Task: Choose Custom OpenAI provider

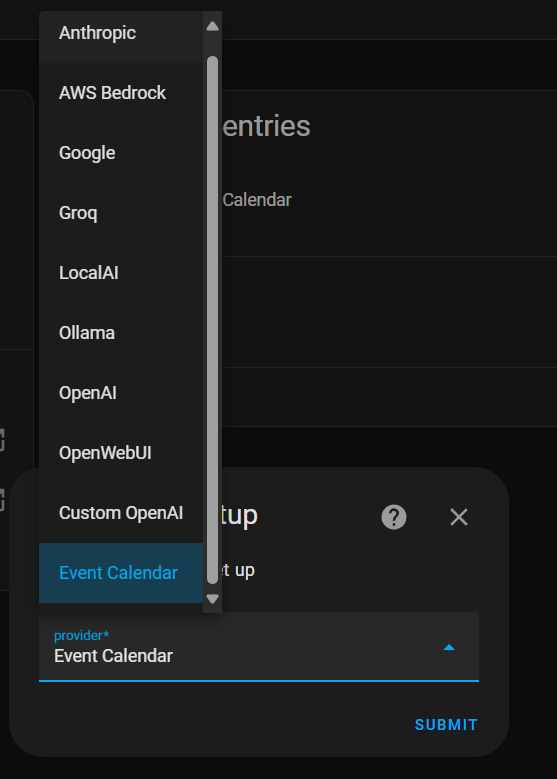Action: tap(121, 513)
